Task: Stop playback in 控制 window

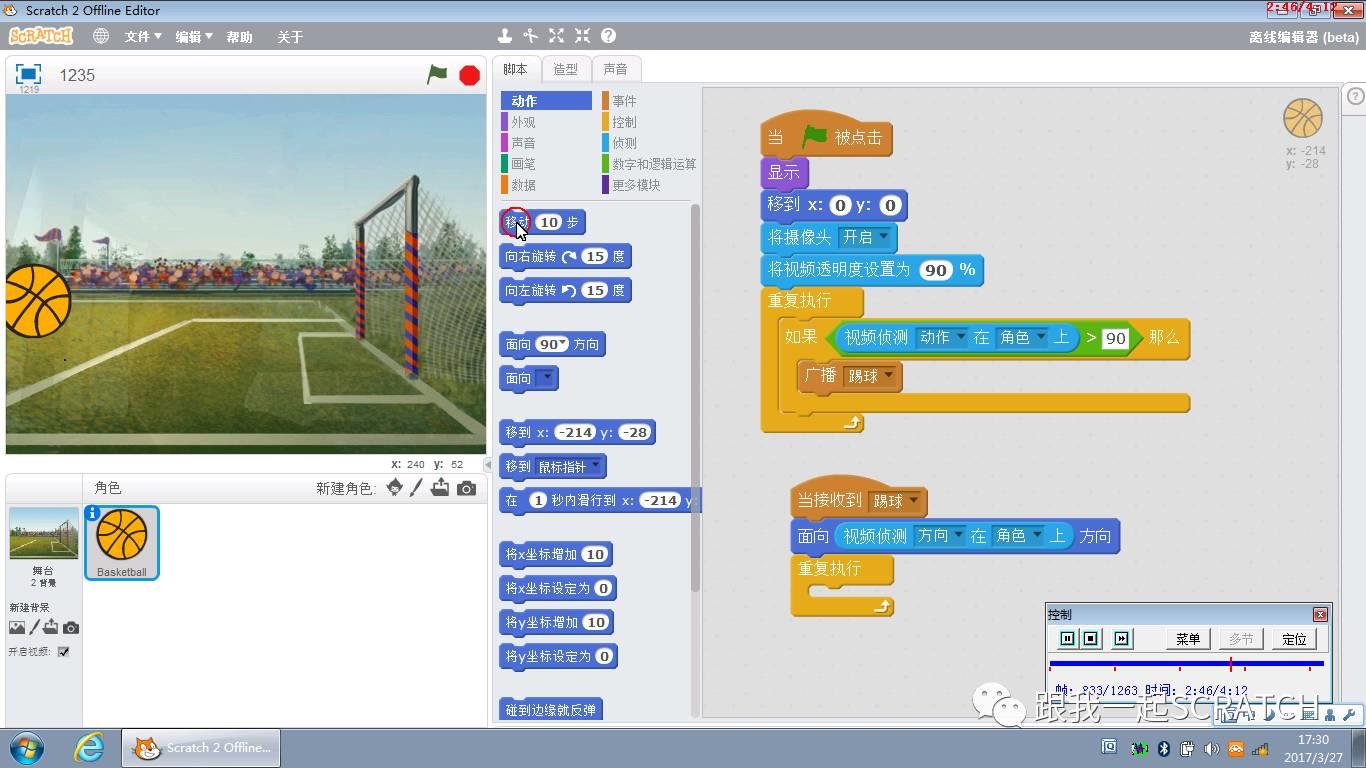Action: coord(1091,639)
